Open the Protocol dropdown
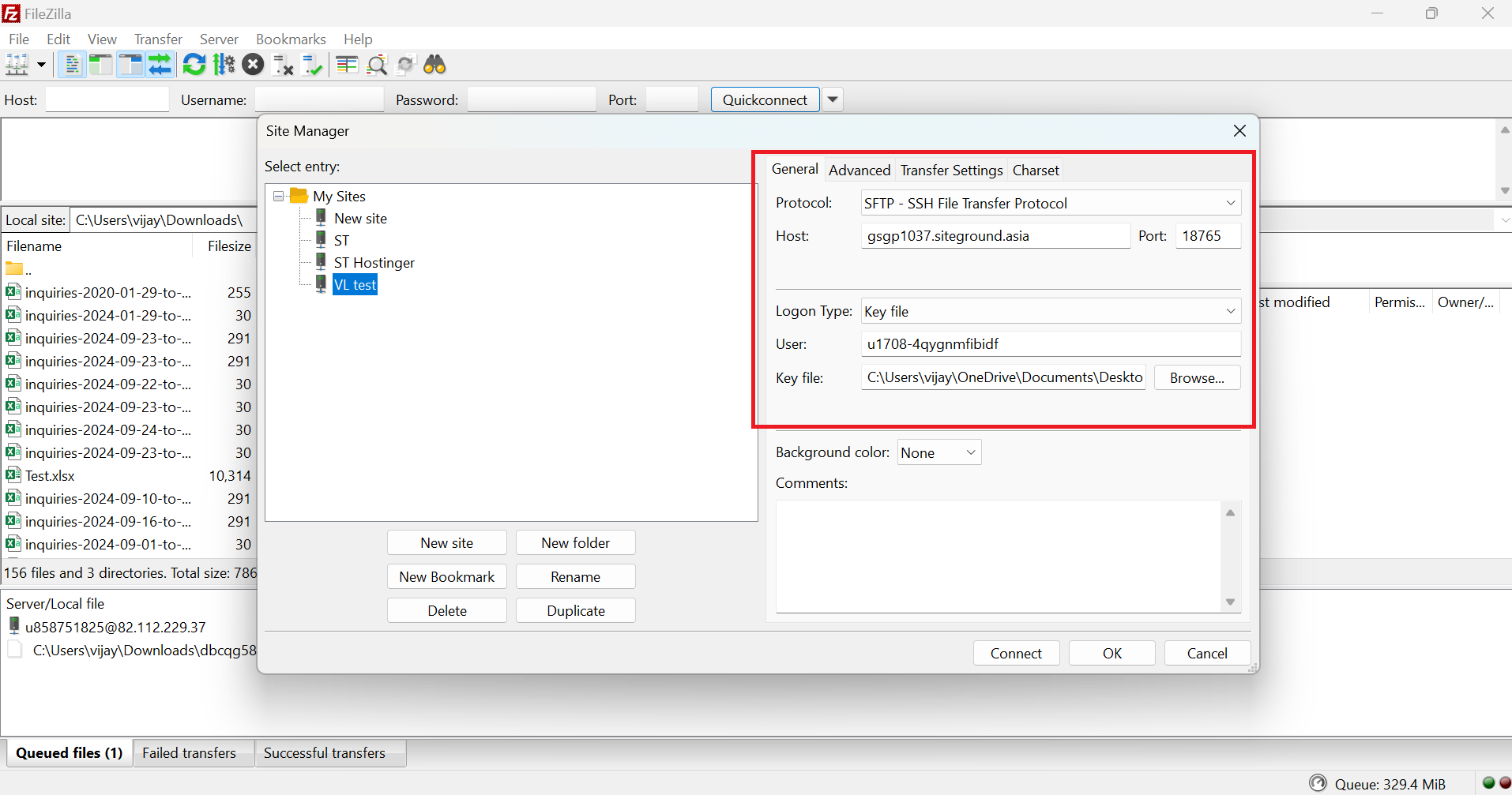This screenshot has width=1512, height=795. 1050,204
